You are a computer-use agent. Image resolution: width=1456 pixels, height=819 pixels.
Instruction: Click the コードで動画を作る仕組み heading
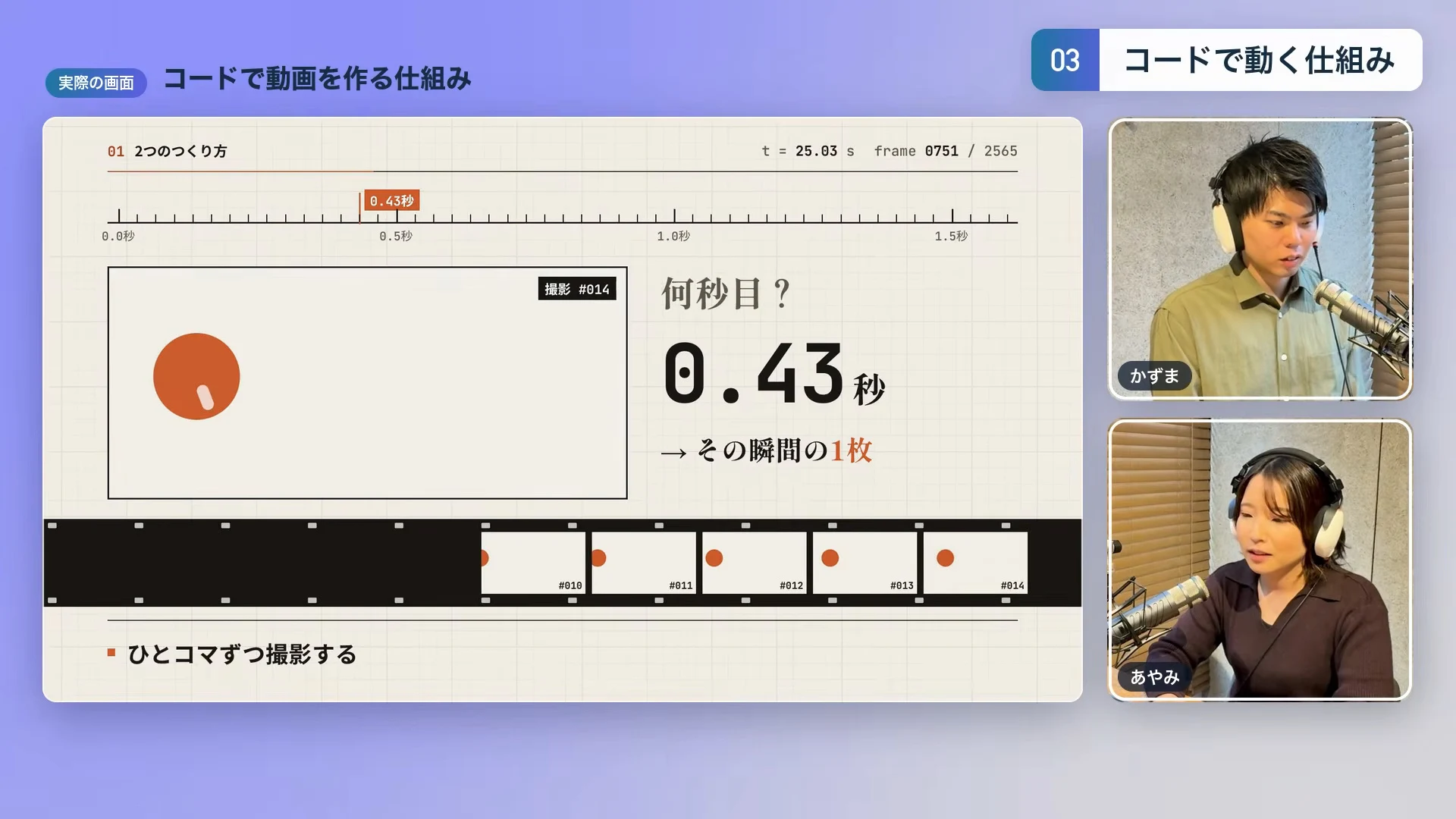coord(318,78)
